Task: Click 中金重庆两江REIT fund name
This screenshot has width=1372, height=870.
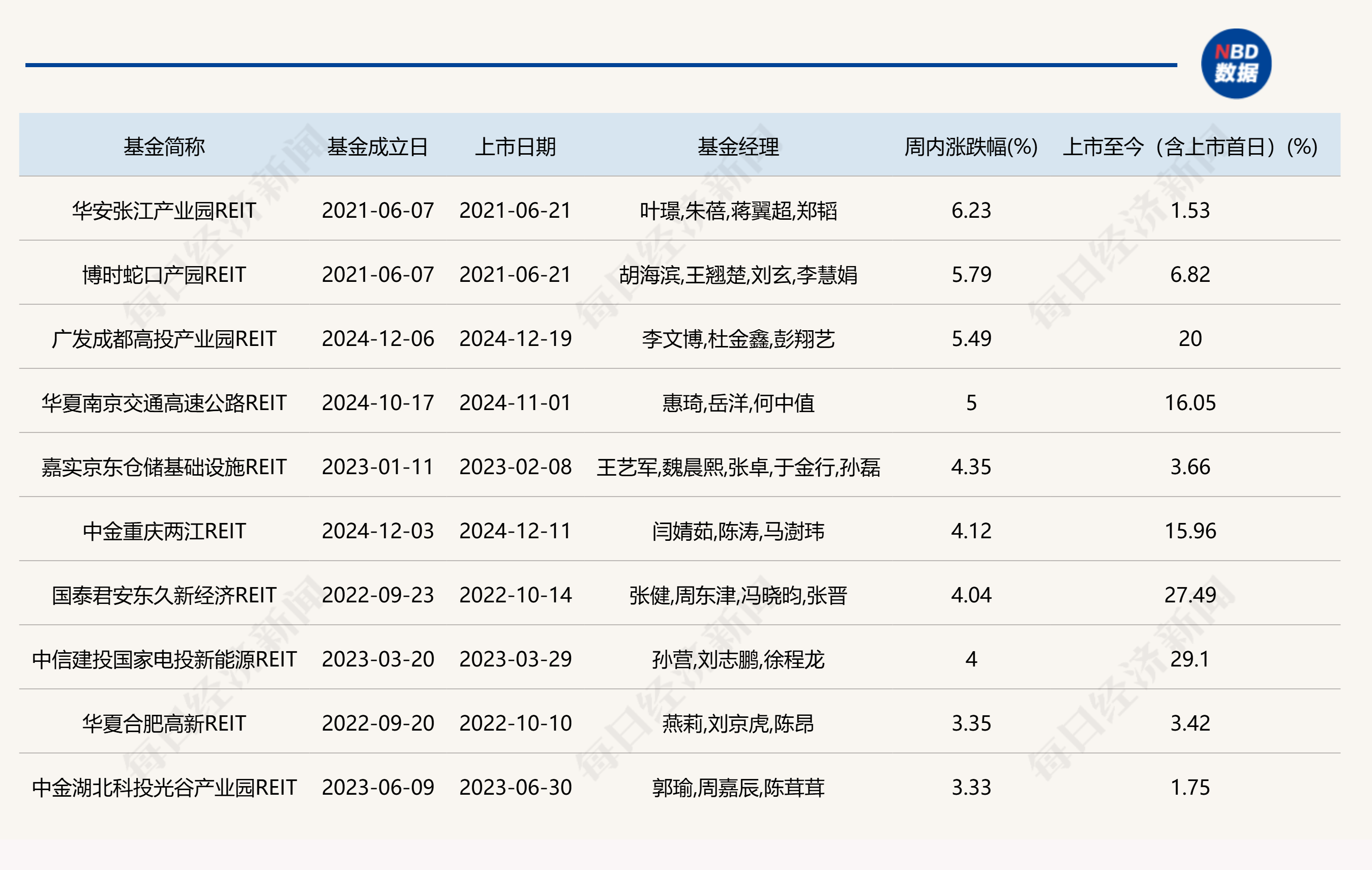Action: click(164, 531)
